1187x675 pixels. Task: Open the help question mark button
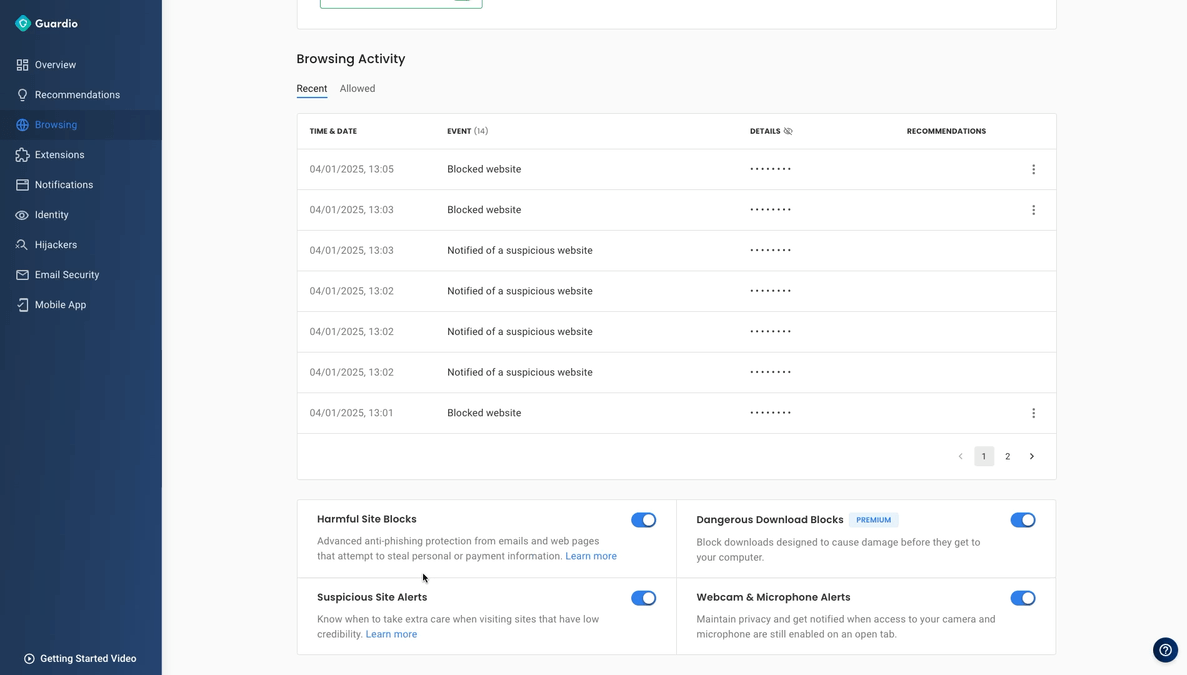[x=1164, y=649]
